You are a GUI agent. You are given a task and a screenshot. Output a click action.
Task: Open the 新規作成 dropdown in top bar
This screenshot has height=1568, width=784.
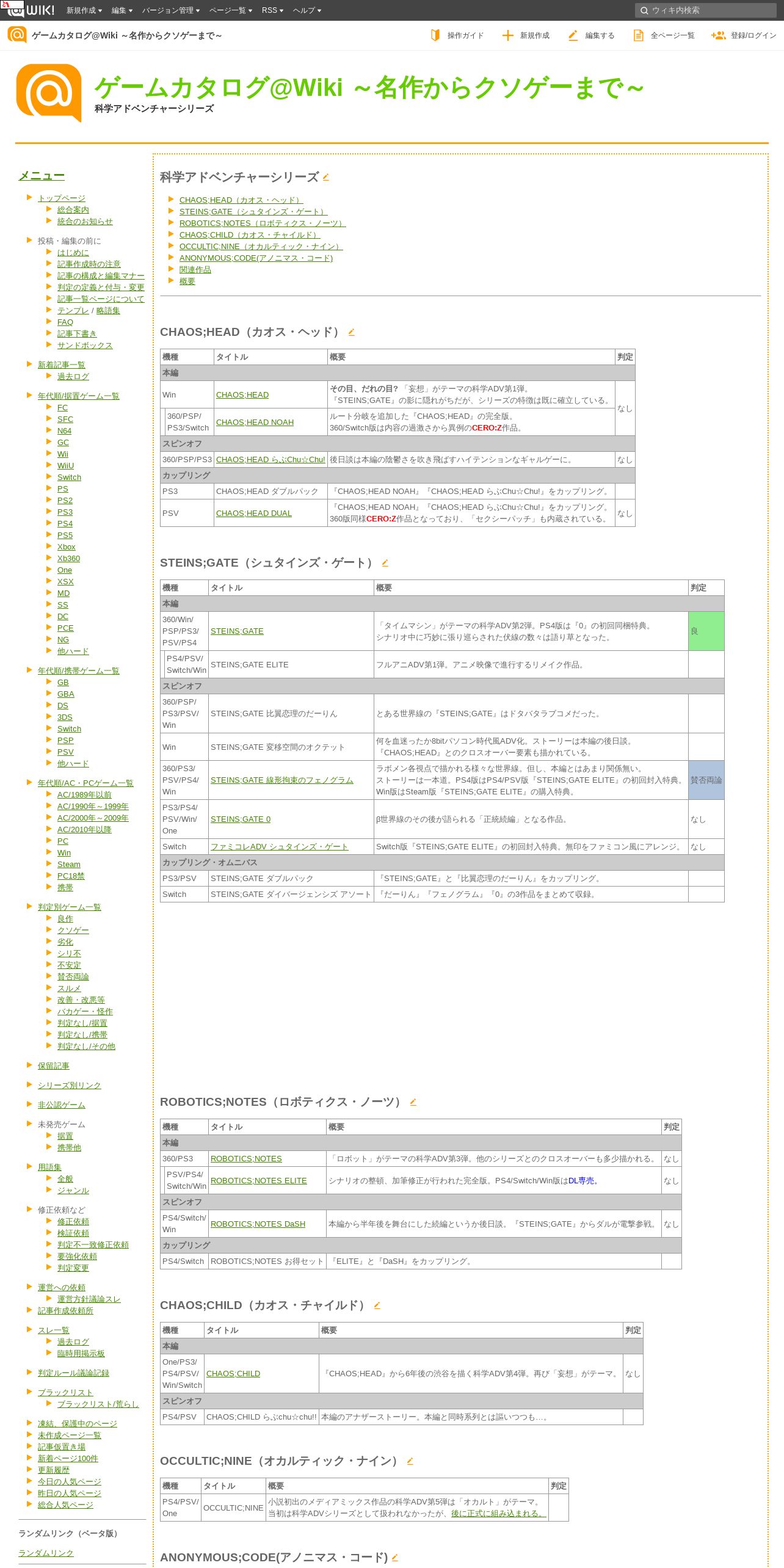click(84, 10)
